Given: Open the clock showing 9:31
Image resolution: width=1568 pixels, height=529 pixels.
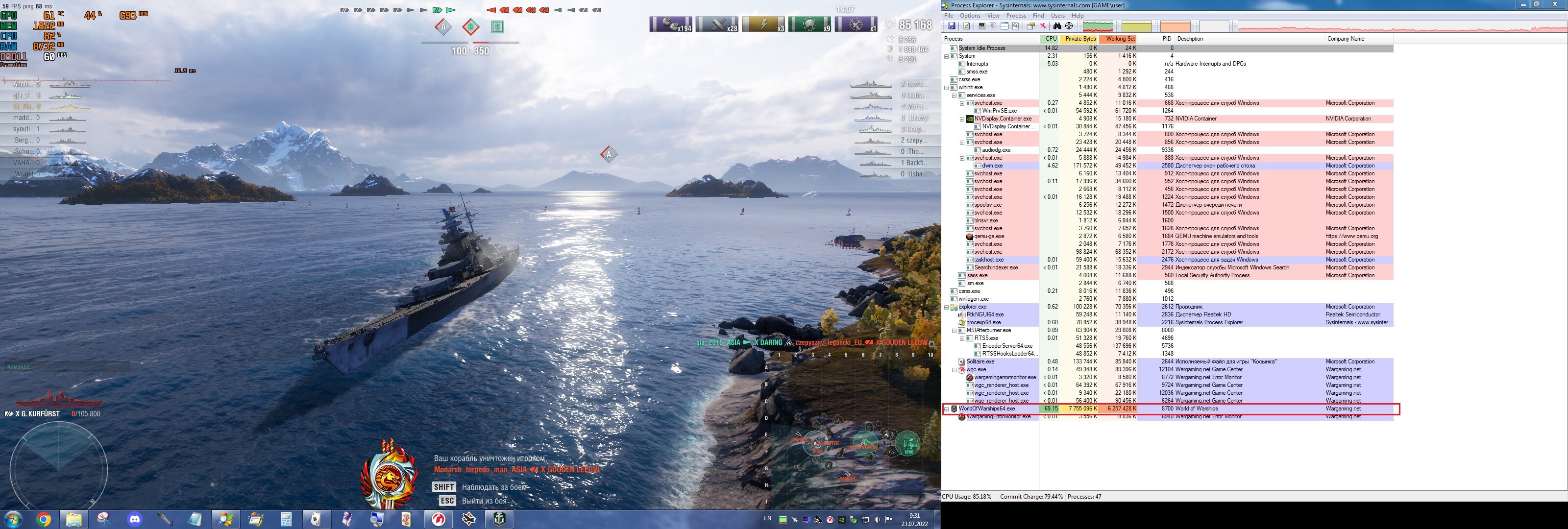Looking at the screenshot, I should pyautogui.click(x=914, y=519).
